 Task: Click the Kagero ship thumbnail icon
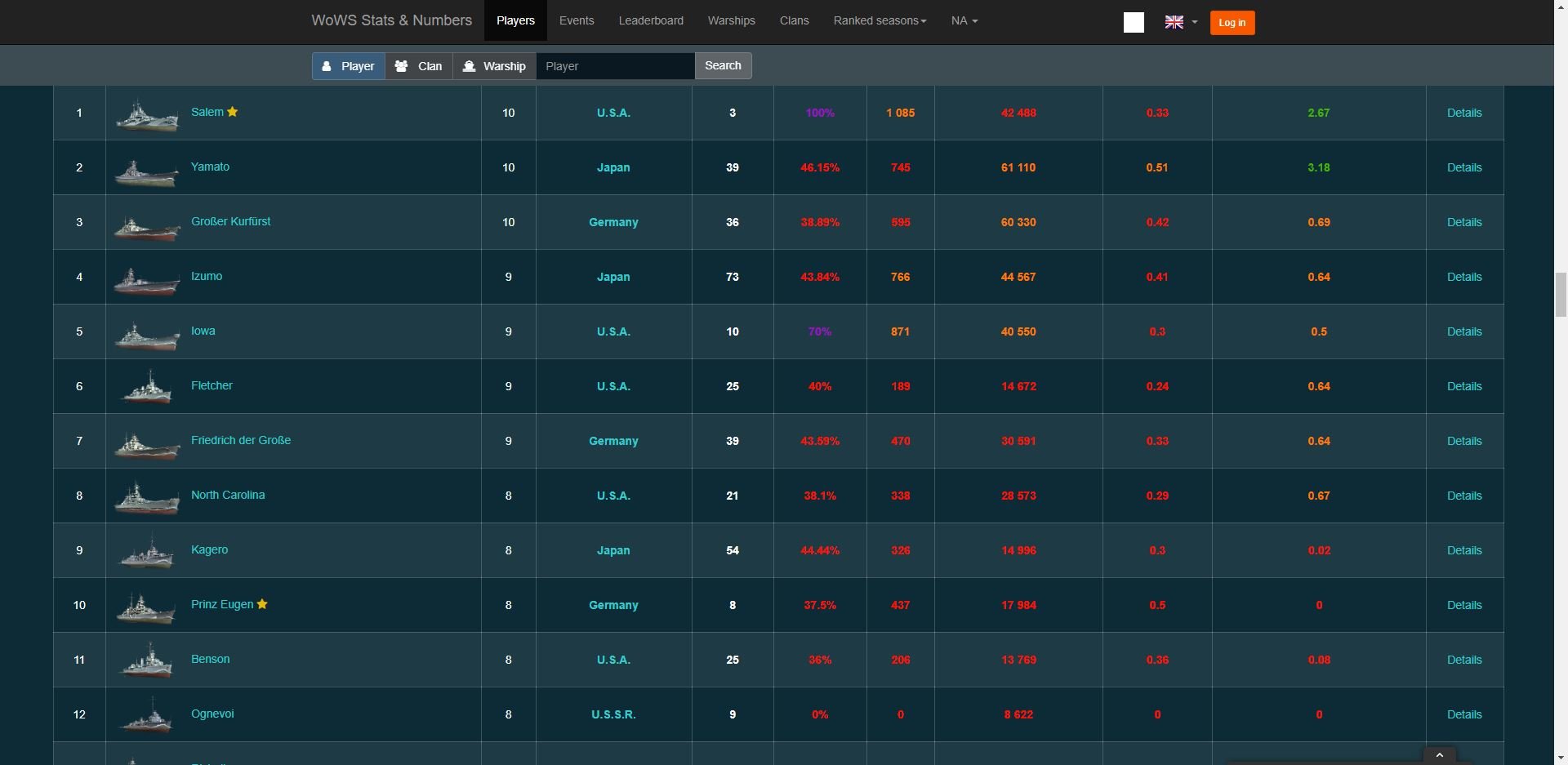[x=146, y=552]
